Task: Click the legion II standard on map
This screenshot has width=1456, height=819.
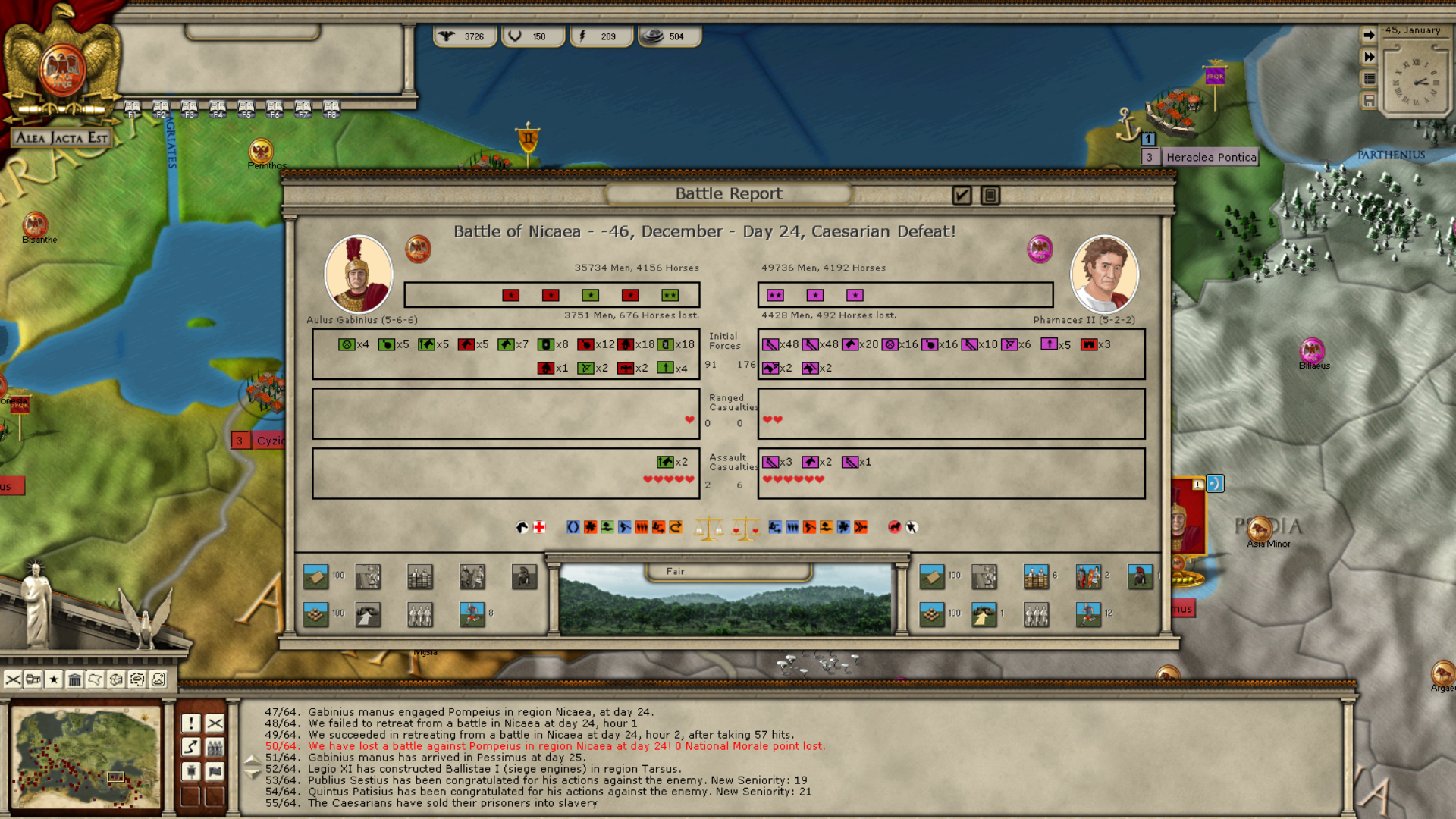Action: pos(528,142)
